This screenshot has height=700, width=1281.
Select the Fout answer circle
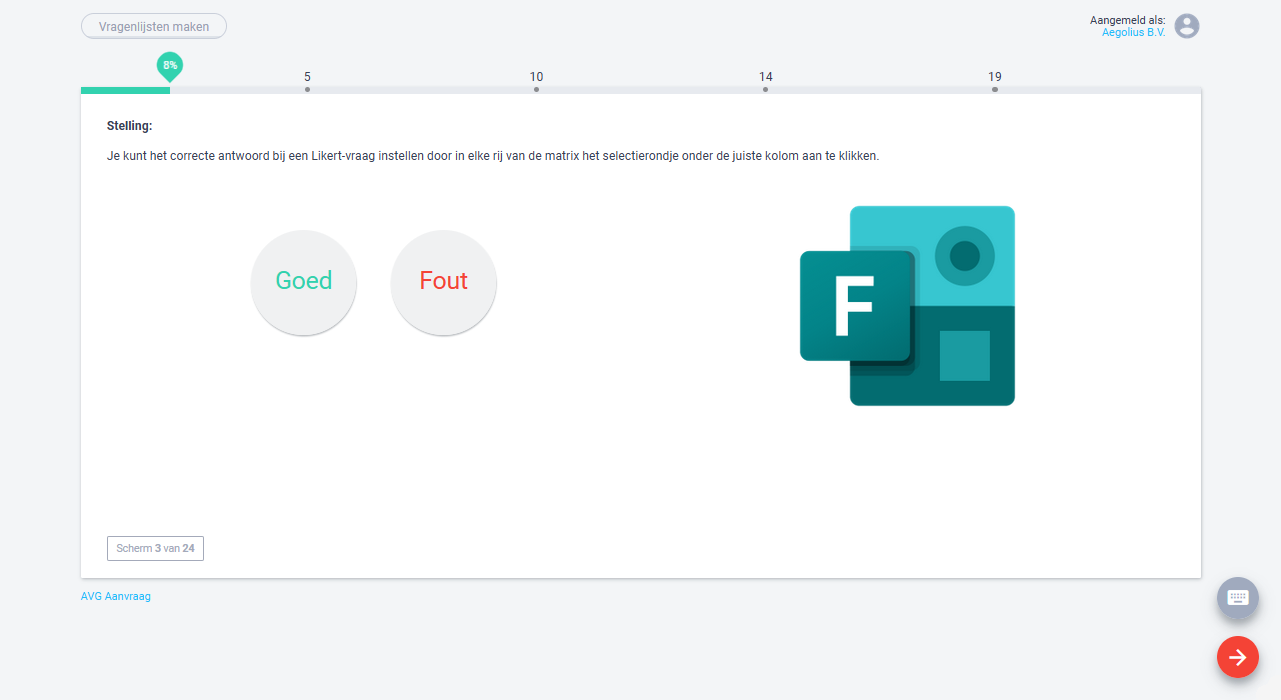443,282
